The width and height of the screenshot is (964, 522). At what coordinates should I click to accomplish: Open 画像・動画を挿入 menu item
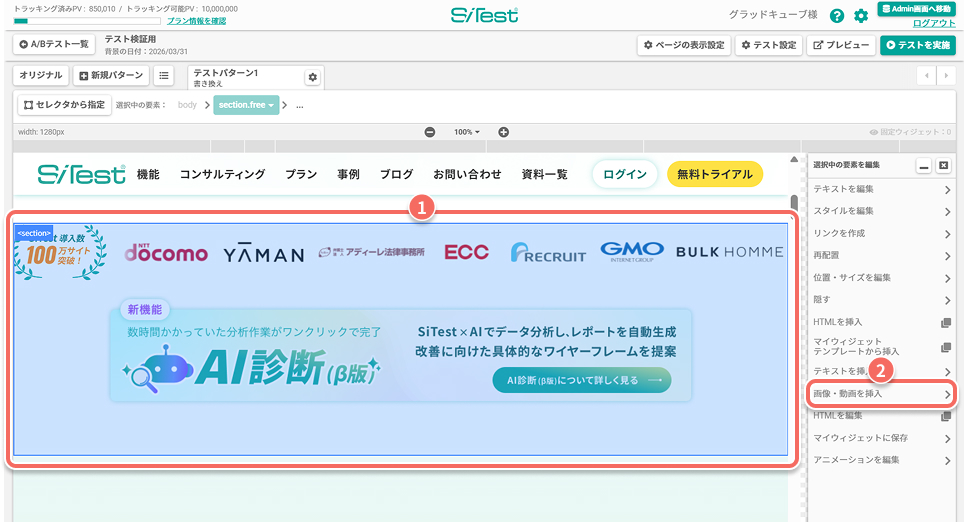point(881,394)
